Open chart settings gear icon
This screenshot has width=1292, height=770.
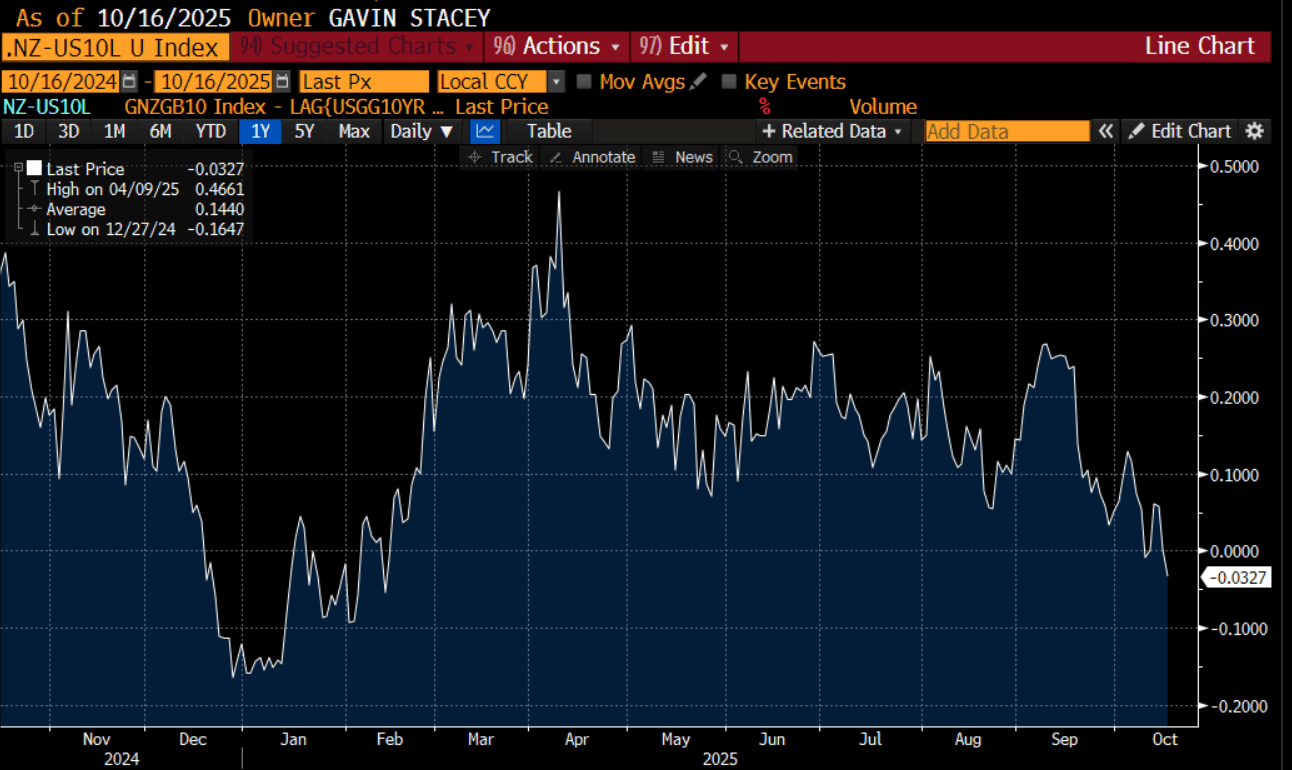tap(1255, 131)
